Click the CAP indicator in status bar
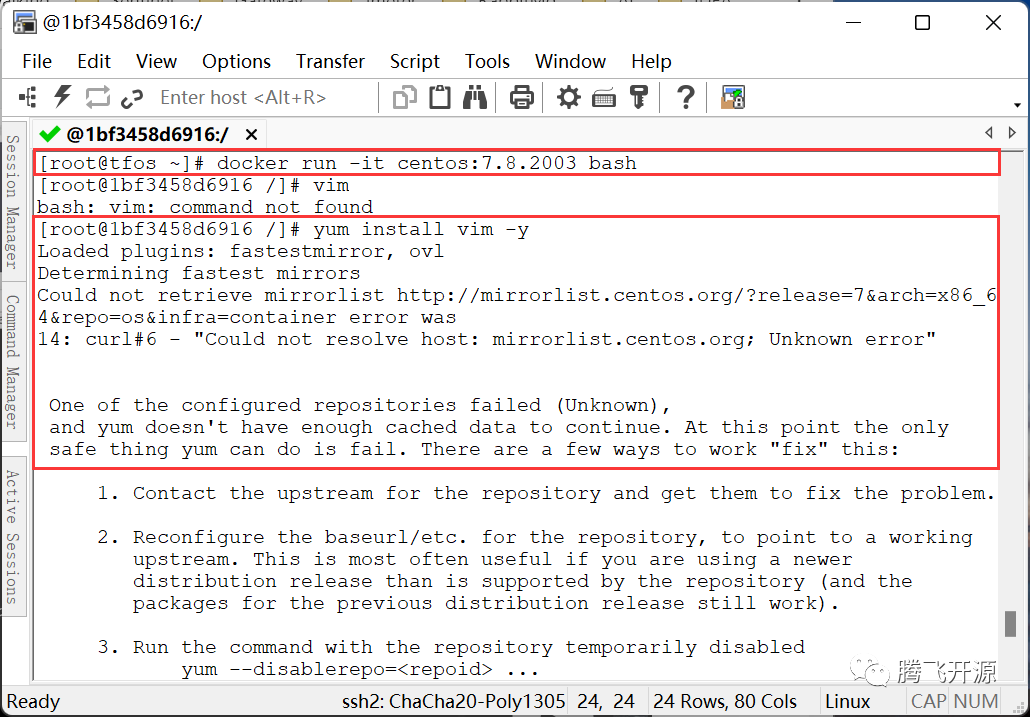1030x717 pixels. point(929,701)
